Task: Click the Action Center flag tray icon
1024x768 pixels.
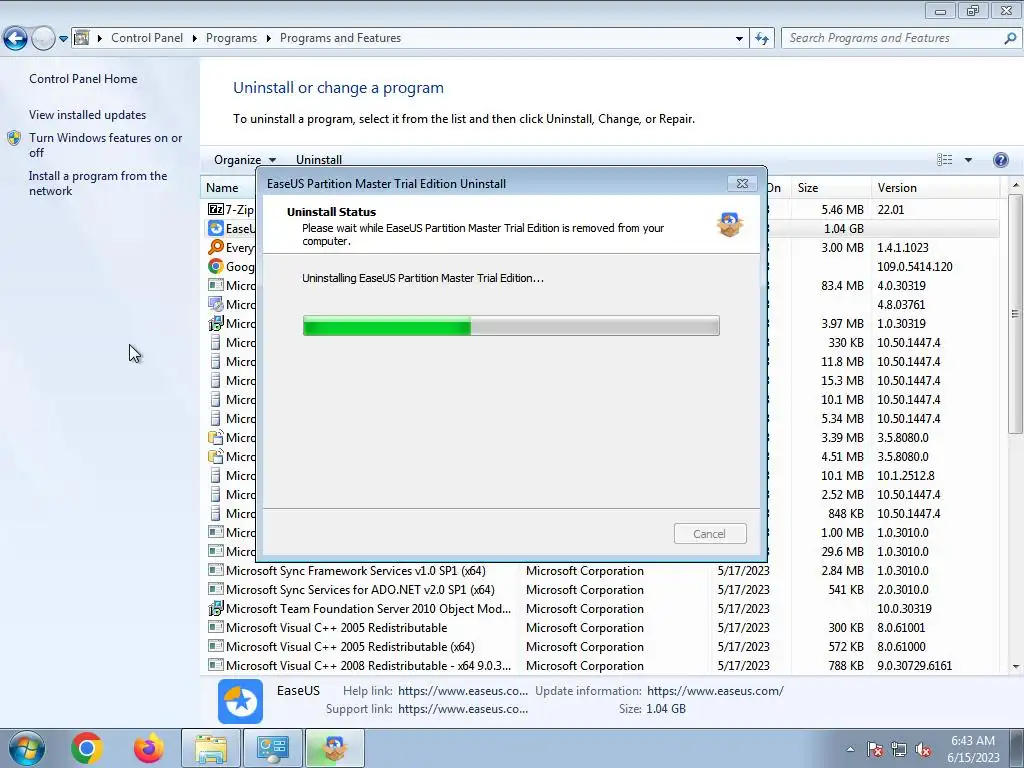Action: point(874,749)
